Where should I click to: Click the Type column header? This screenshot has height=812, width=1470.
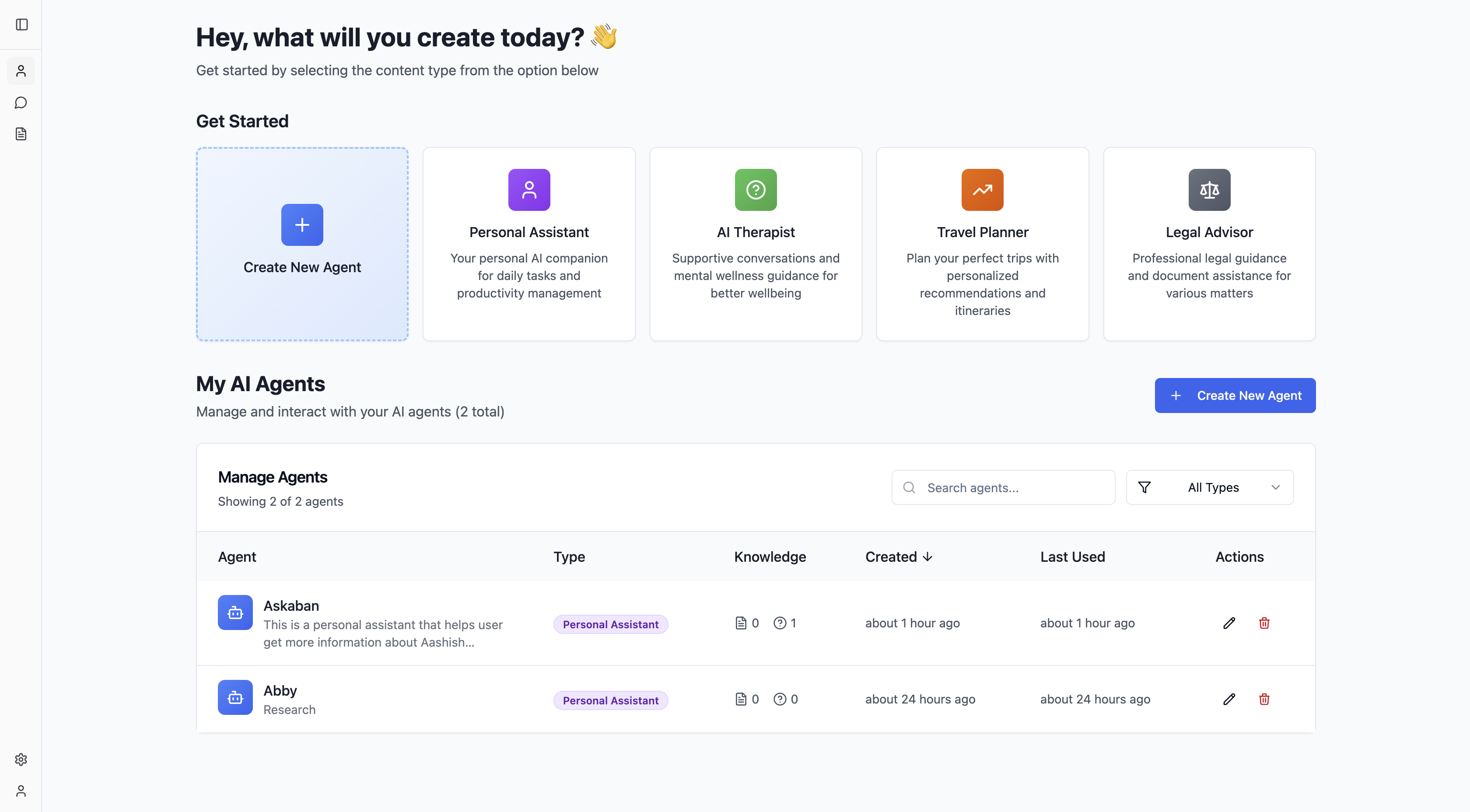[x=569, y=557]
